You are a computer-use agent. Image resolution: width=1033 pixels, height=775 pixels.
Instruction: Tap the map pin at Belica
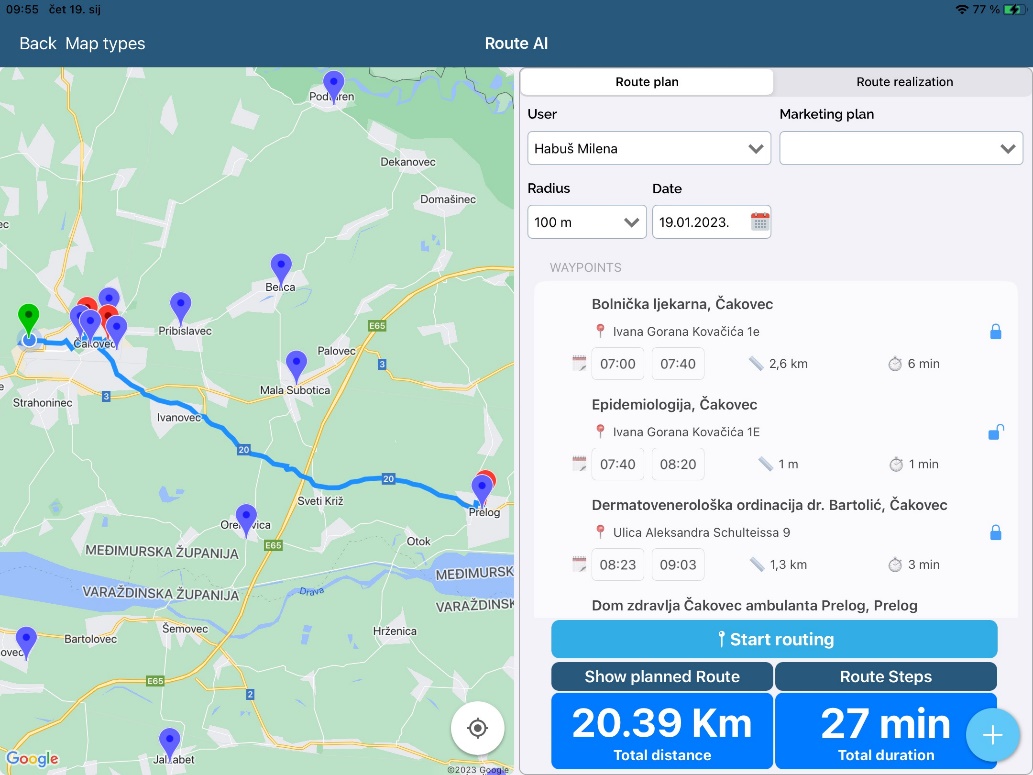pyautogui.click(x=281, y=268)
